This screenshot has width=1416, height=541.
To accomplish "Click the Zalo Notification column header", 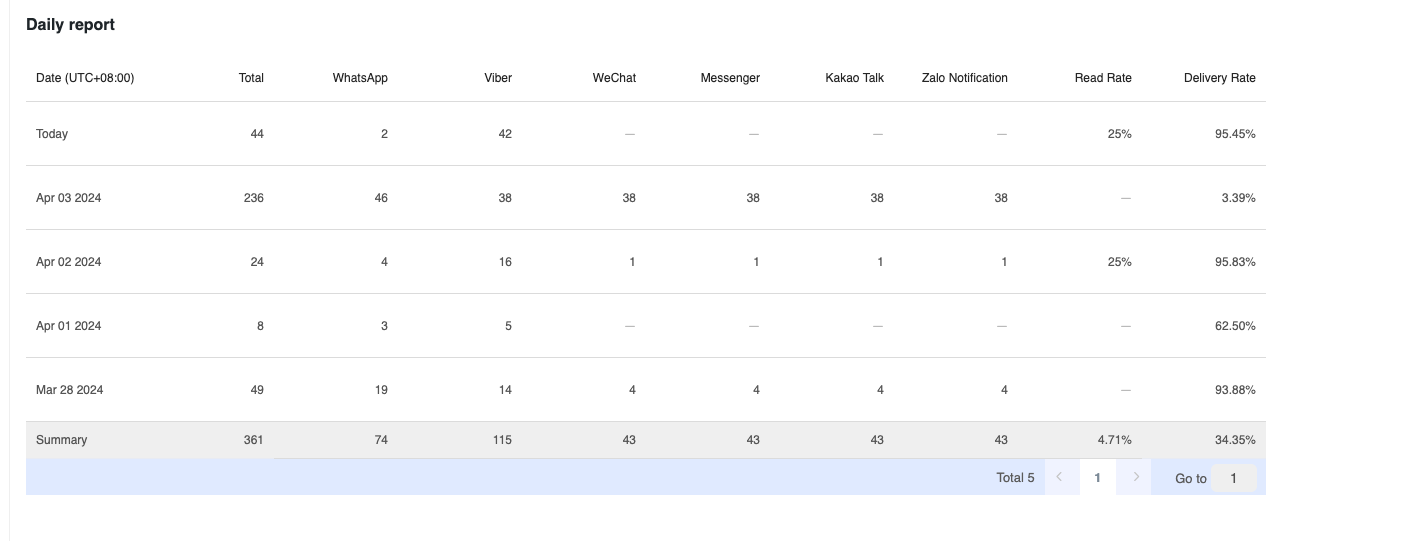I will coord(964,78).
